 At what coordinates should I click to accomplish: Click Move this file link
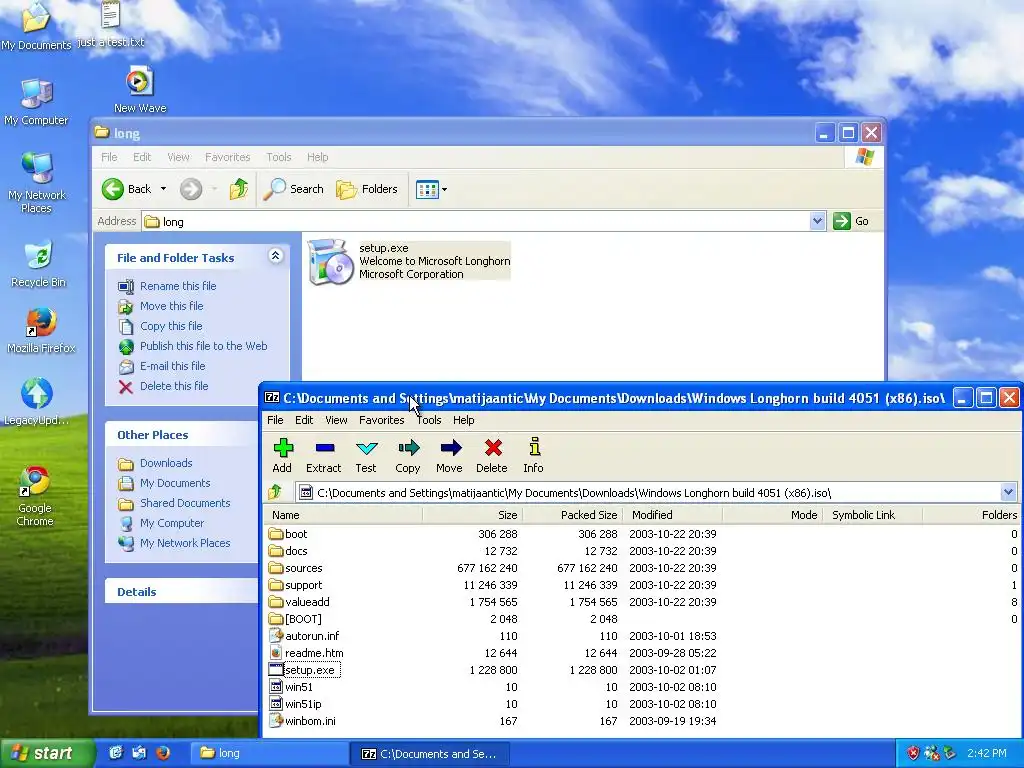171,306
